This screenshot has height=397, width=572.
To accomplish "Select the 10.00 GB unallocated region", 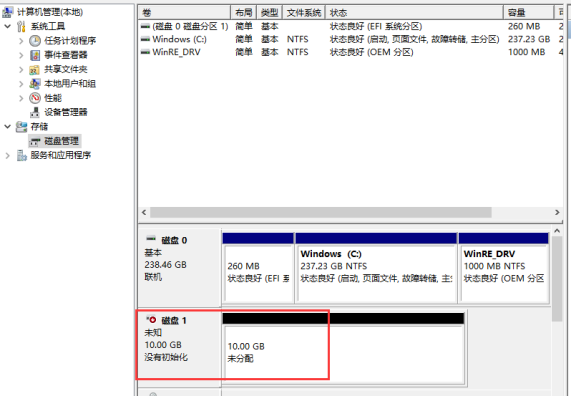I will pos(343,348).
